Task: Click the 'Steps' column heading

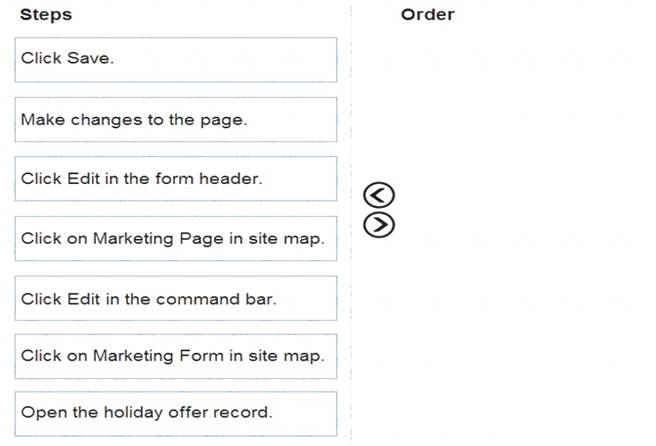Action: (x=46, y=15)
